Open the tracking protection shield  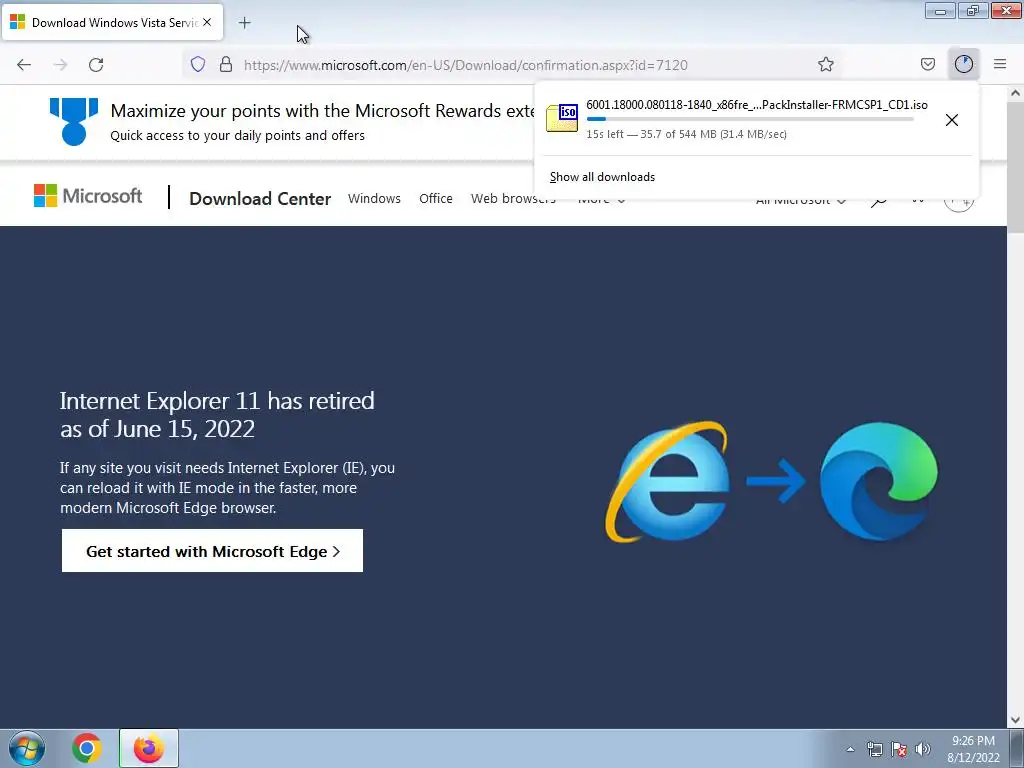tap(198, 64)
